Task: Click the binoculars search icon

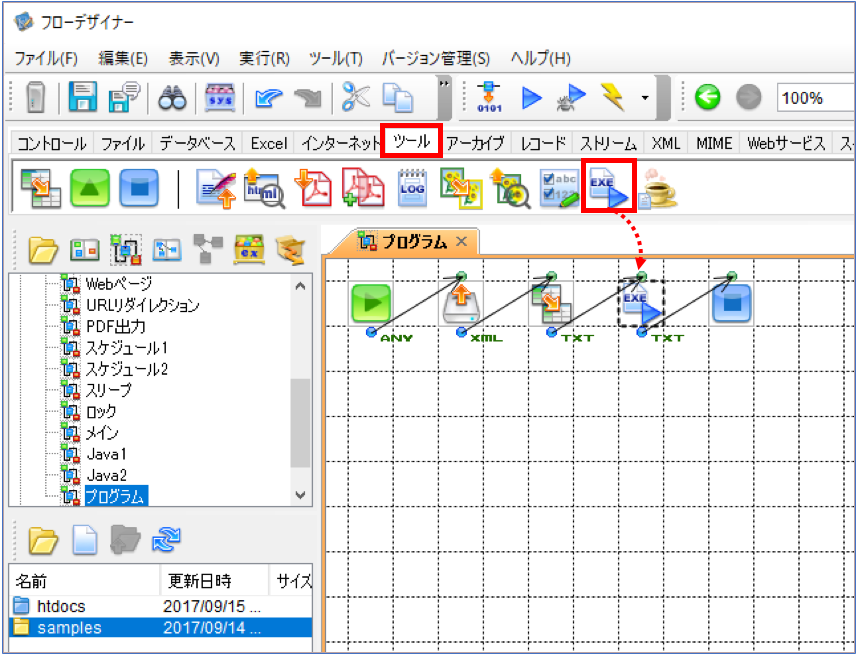Action: (x=173, y=98)
